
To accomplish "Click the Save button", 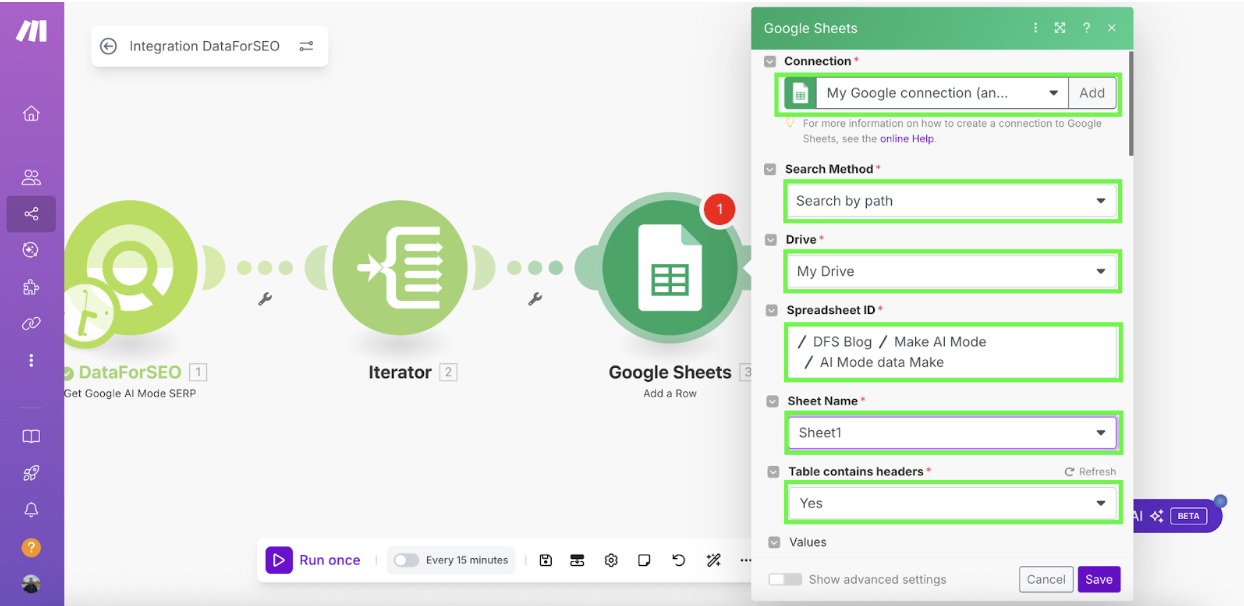I will pos(1099,579).
